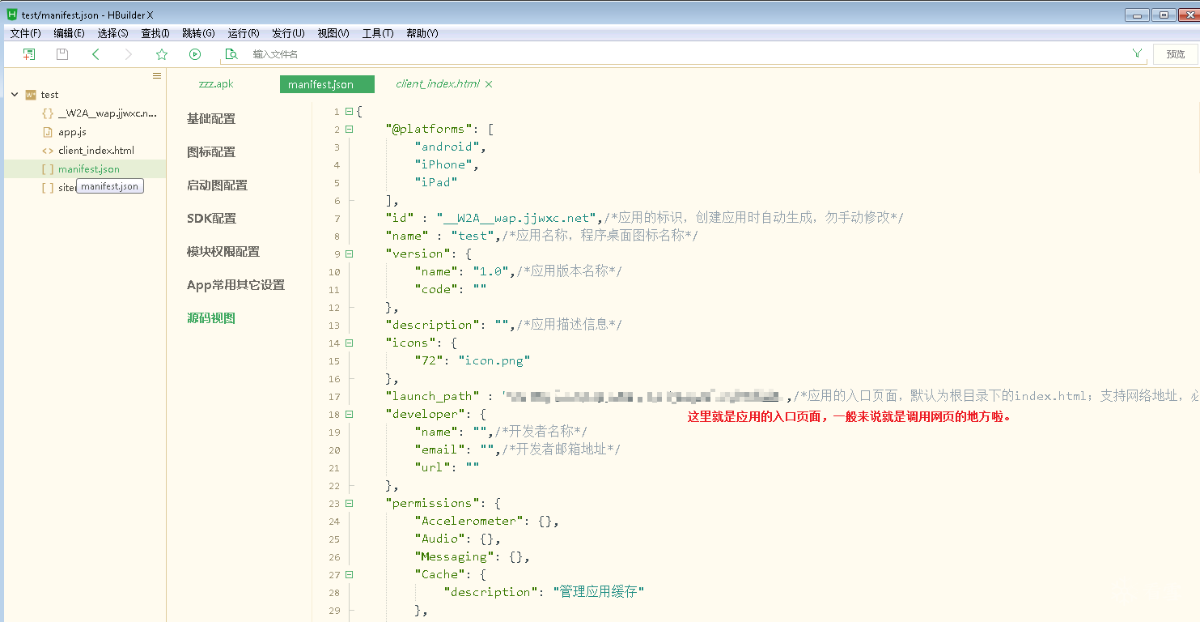This screenshot has height=622, width=1200.
Task: Click the "android" string on line 3
Action: 449,147
